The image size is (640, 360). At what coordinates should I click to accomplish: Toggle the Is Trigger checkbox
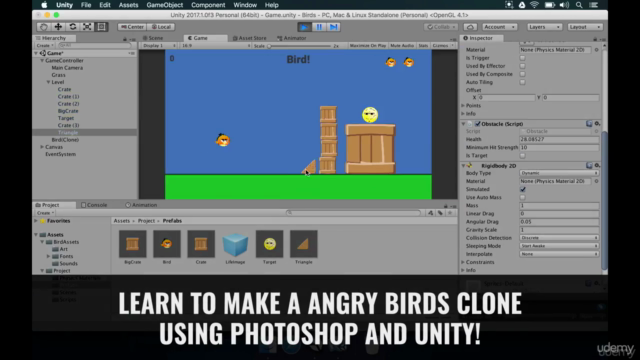[522, 58]
